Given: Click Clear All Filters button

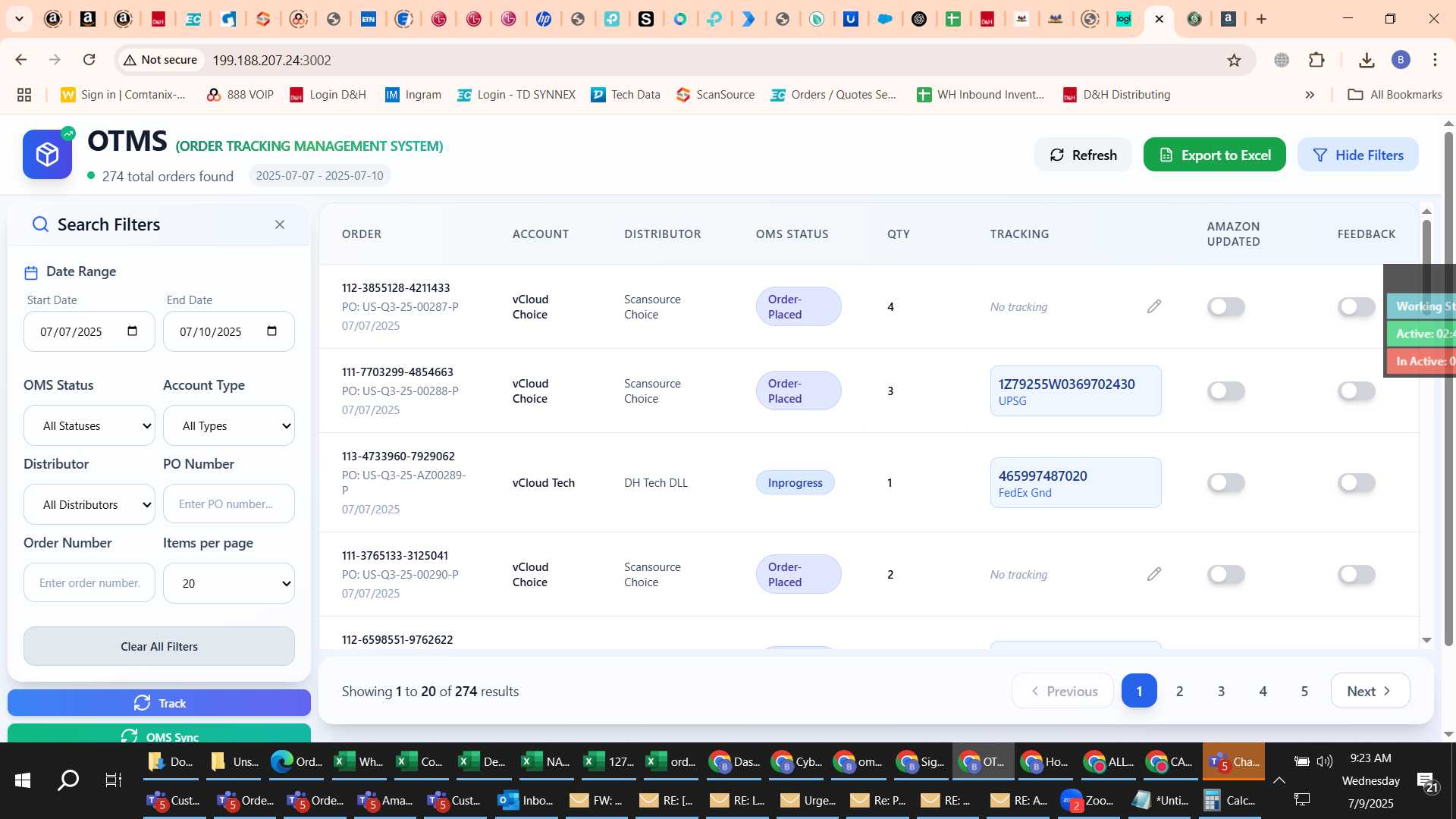Looking at the screenshot, I should (159, 646).
